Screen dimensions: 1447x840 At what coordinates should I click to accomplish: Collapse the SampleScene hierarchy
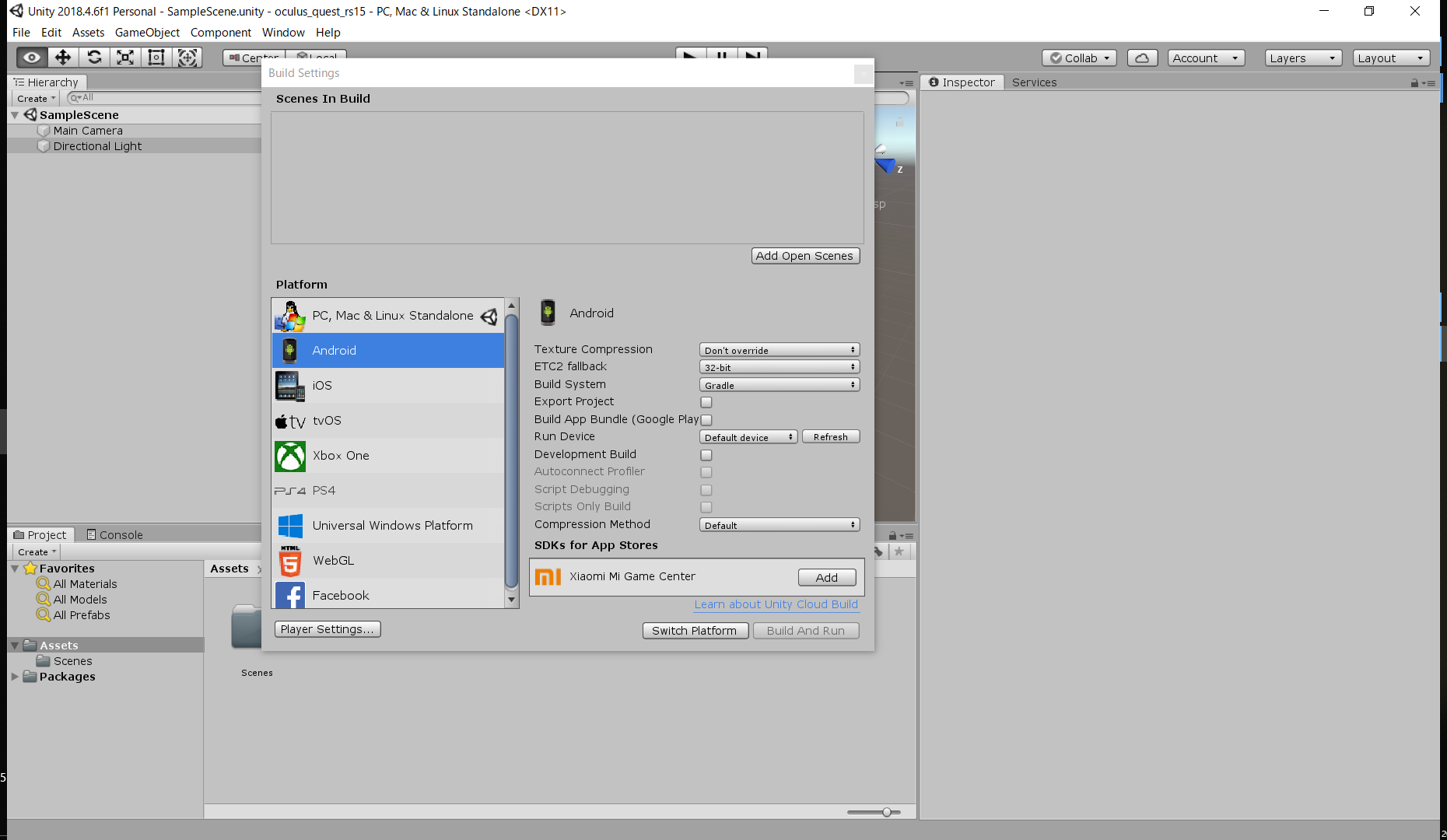point(15,115)
